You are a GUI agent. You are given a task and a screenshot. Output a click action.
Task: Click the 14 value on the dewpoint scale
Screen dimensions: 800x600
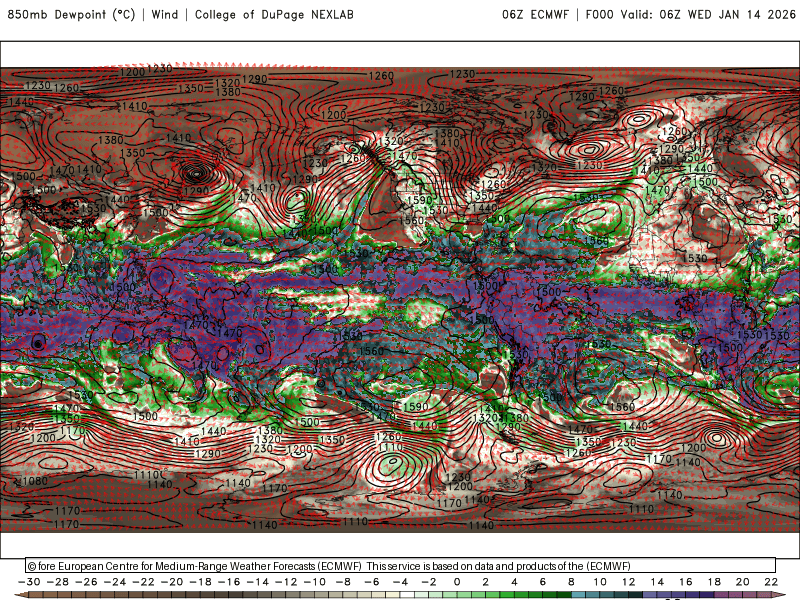coord(657,582)
